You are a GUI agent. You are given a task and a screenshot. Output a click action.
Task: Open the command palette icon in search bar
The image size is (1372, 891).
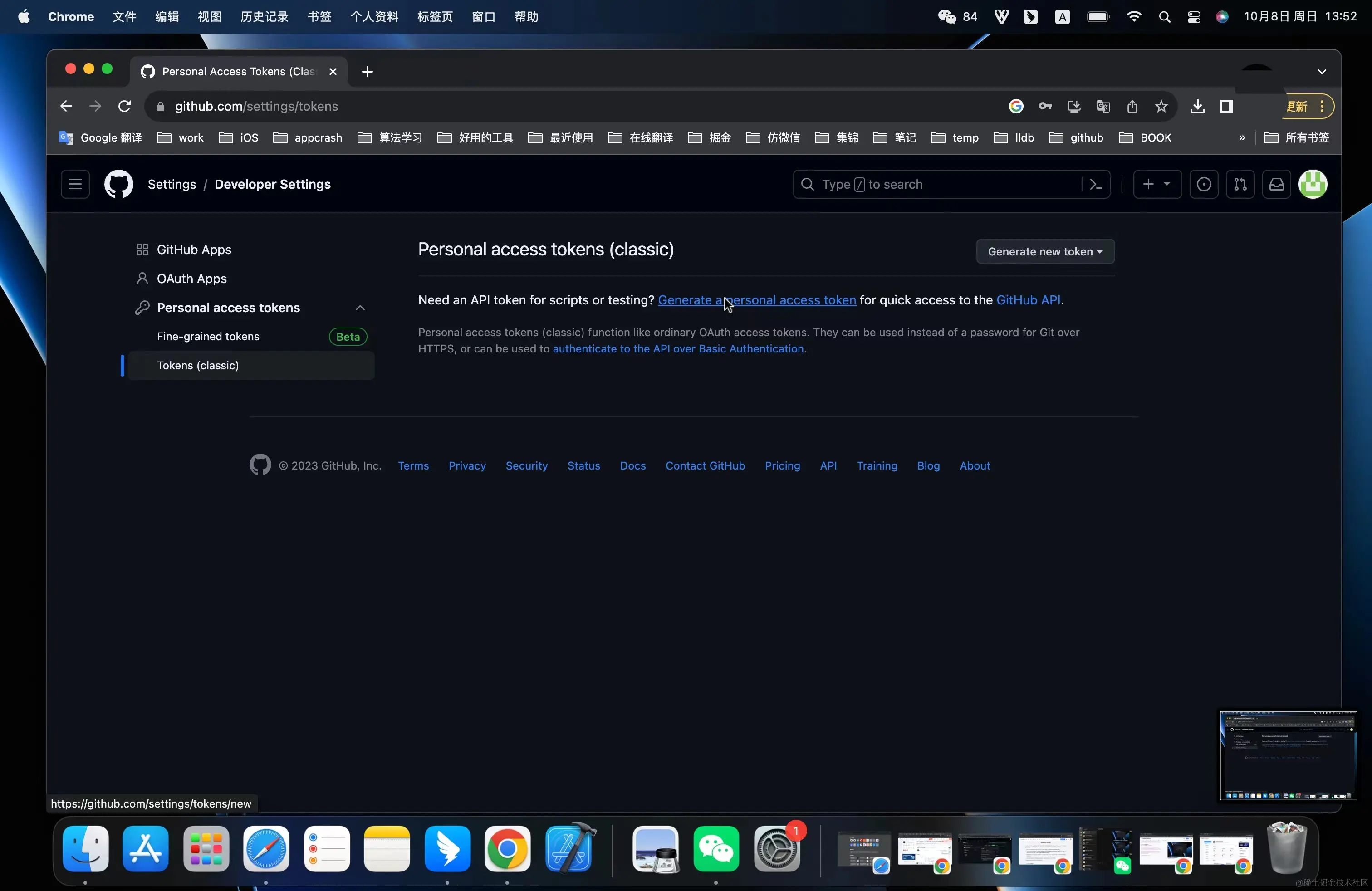point(1096,185)
